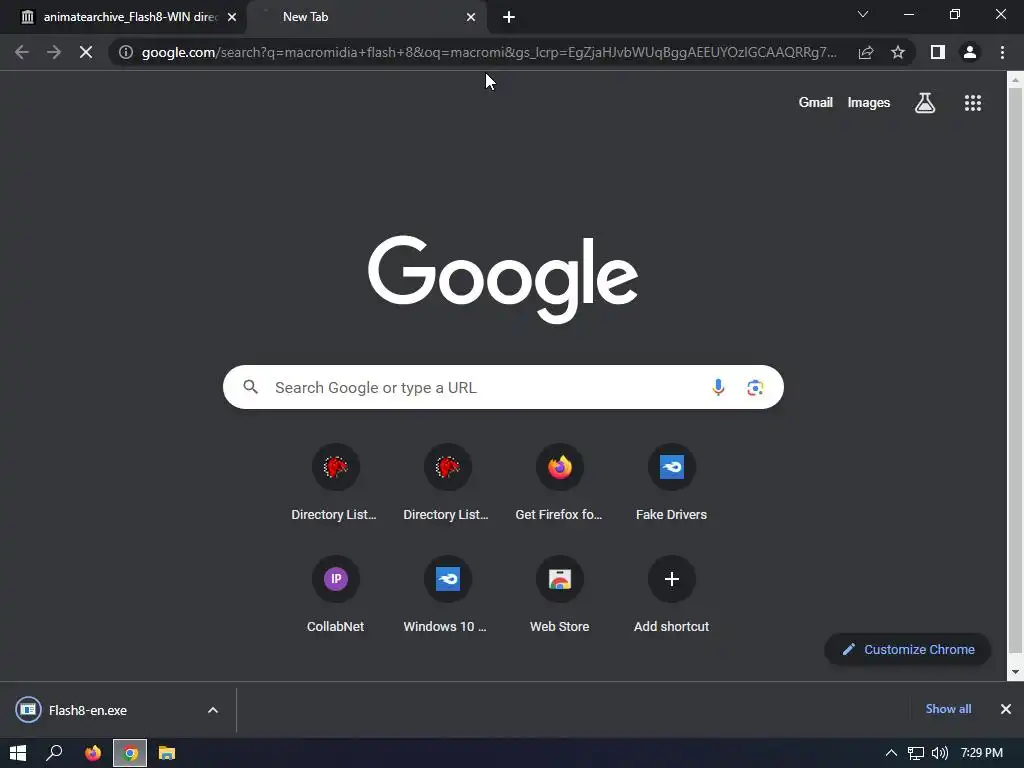Open CollabNet shortcut tile

pyautogui.click(x=335, y=595)
